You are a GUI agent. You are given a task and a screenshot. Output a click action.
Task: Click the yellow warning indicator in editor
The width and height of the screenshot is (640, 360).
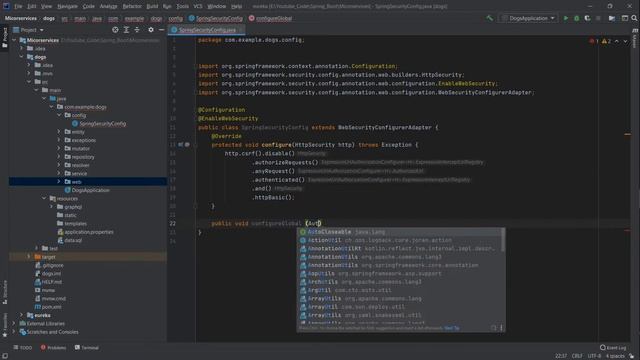(606, 41)
